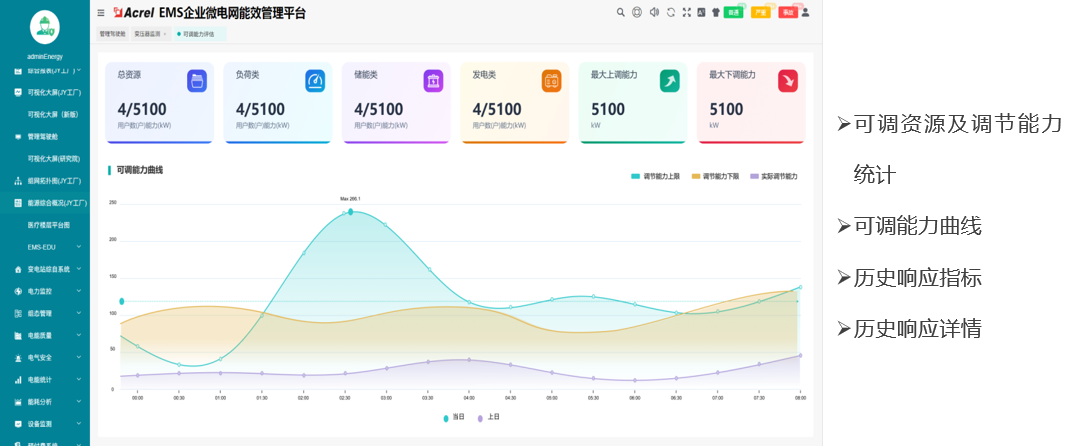Click the language translate icon
1073x447 pixels.
coord(701,13)
